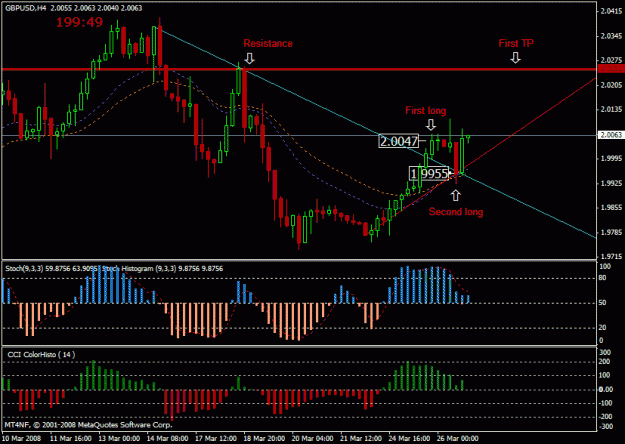
Task: Click the 80 level on Stoch scale
Action: [603, 278]
